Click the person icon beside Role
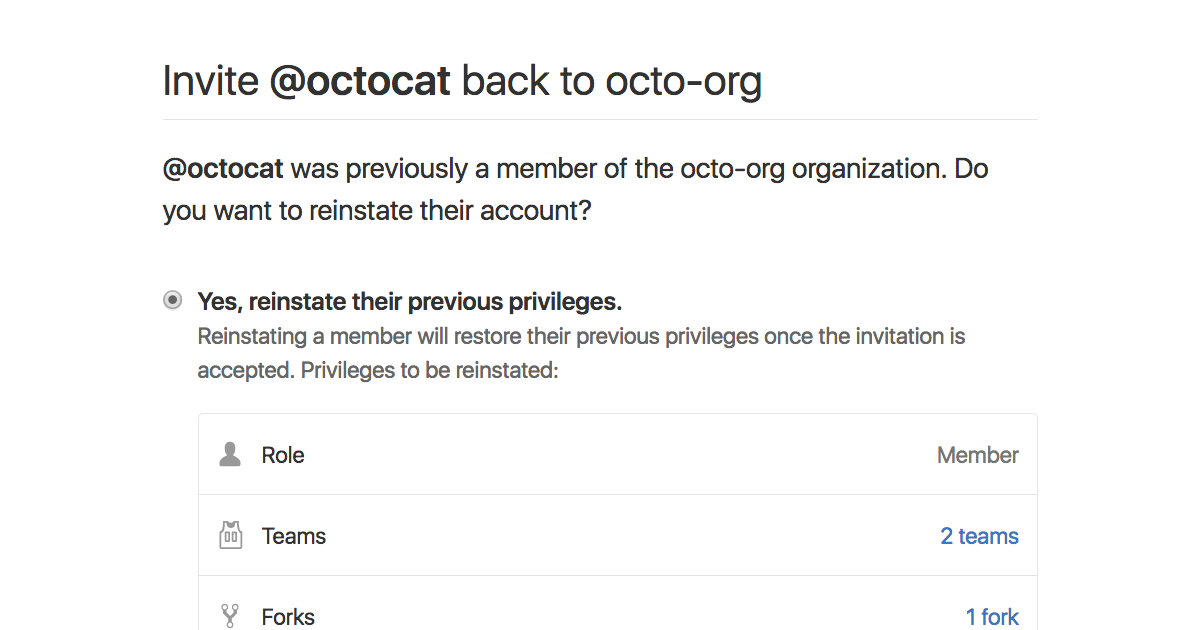The width and height of the screenshot is (1200, 630). (x=229, y=454)
